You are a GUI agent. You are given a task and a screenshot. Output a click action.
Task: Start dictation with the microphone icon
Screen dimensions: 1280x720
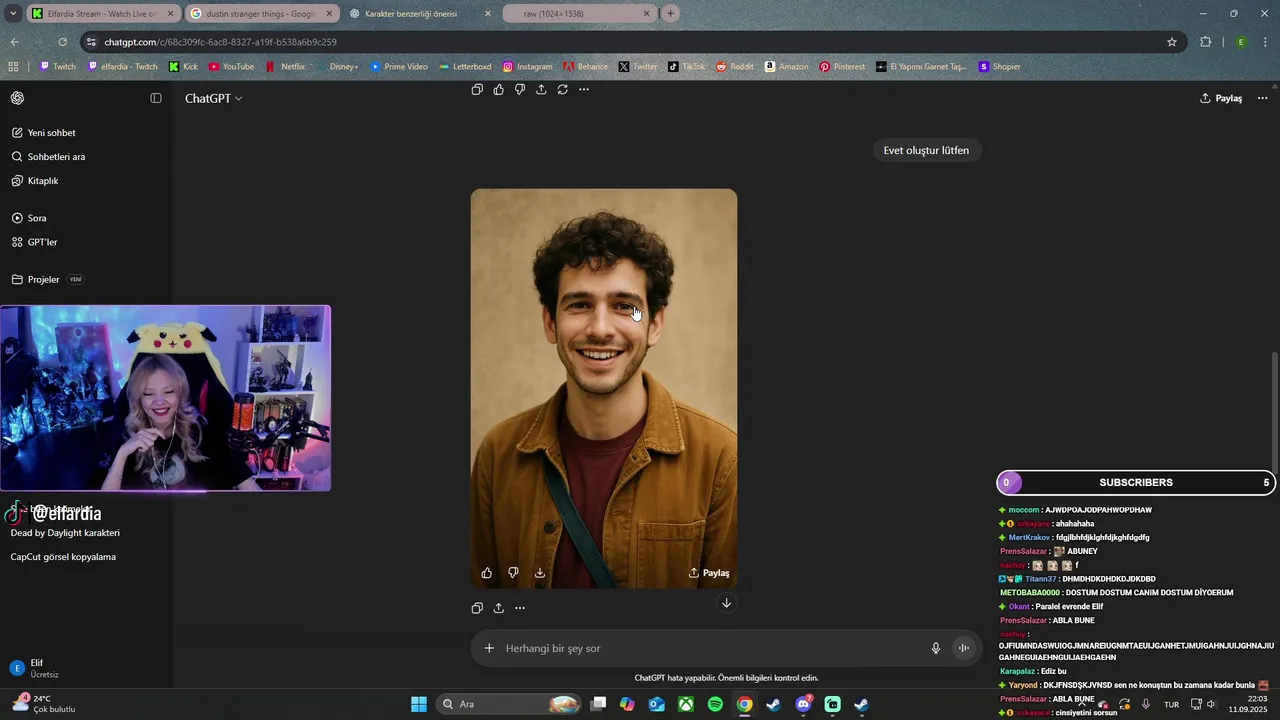936,648
